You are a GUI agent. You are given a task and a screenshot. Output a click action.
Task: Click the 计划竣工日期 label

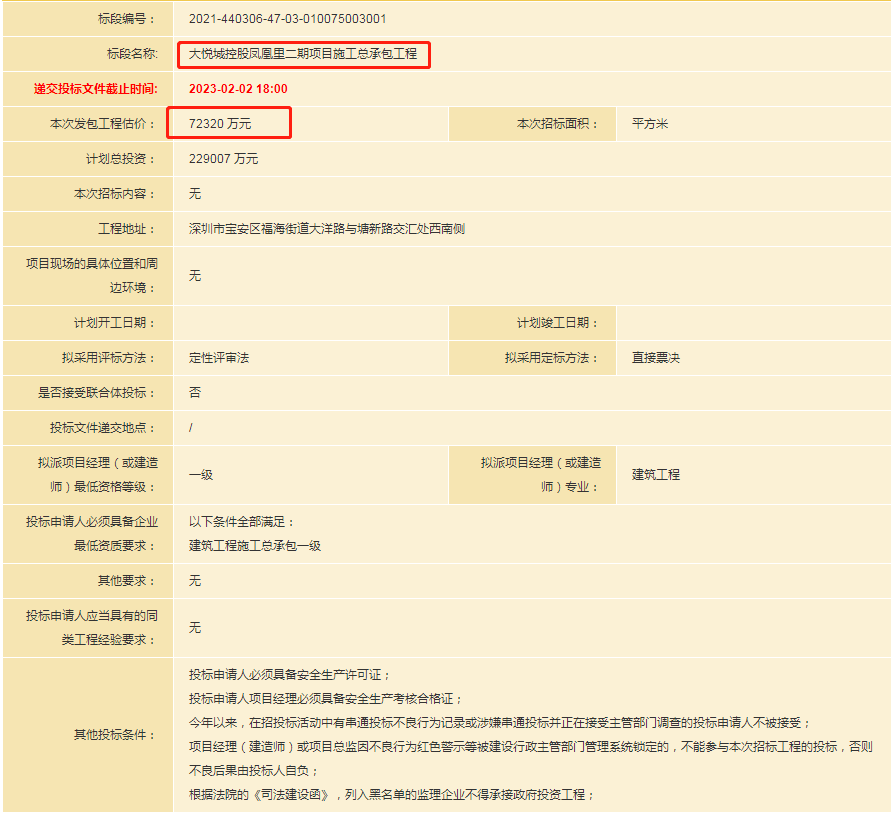point(558,323)
